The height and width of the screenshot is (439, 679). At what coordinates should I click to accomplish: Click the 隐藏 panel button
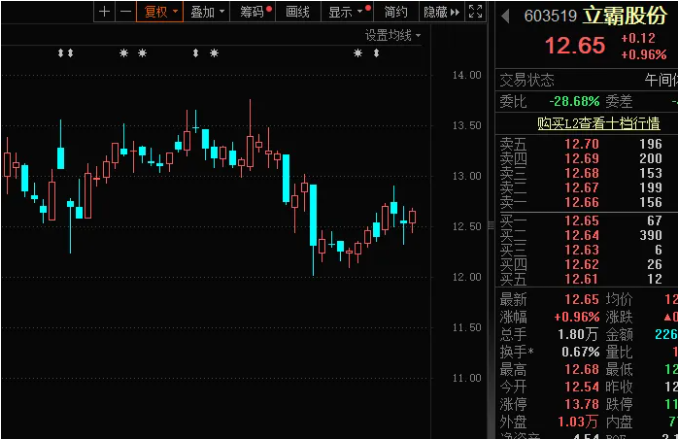point(441,12)
